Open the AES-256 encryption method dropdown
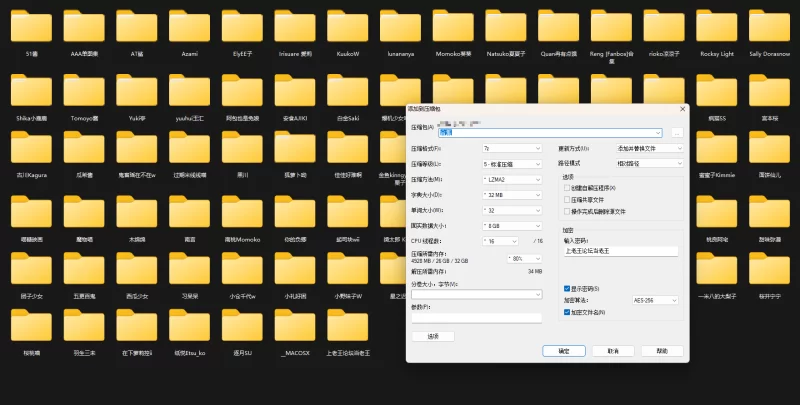This screenshot has height=405, width=800. click(656, 299)
